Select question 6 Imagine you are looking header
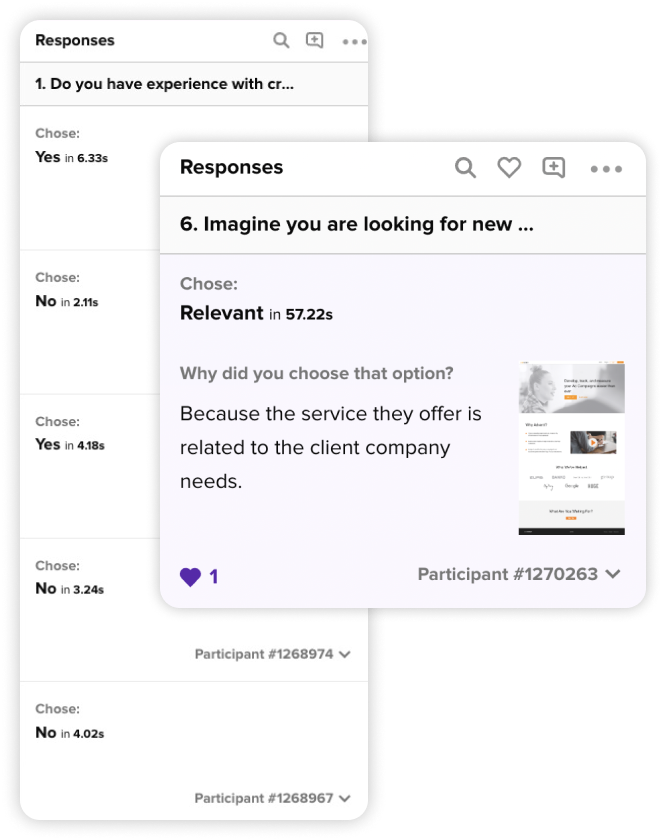662x840 pixels. click(x=403, y=224)
